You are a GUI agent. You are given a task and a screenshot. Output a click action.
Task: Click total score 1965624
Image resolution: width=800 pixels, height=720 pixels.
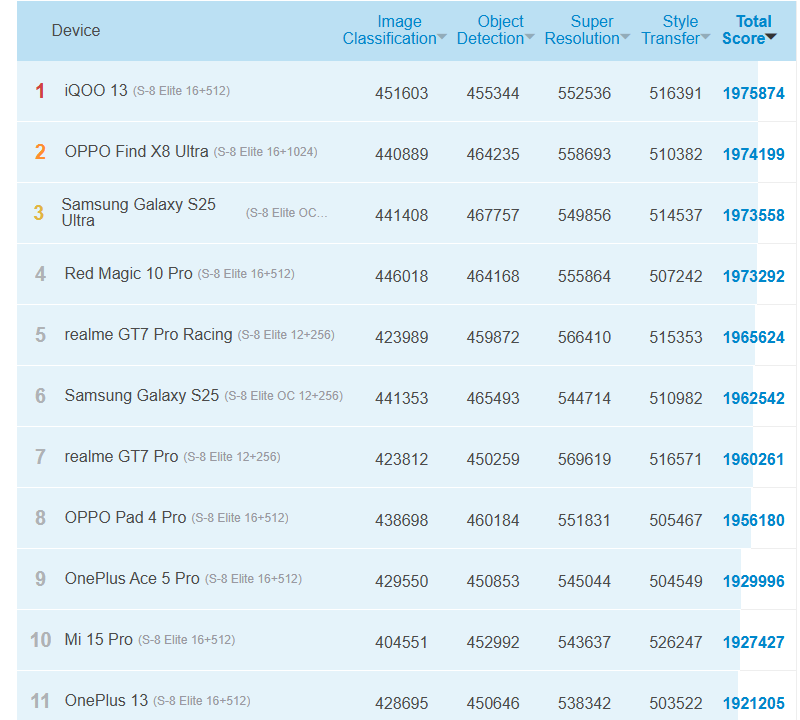tap(754, 337)
